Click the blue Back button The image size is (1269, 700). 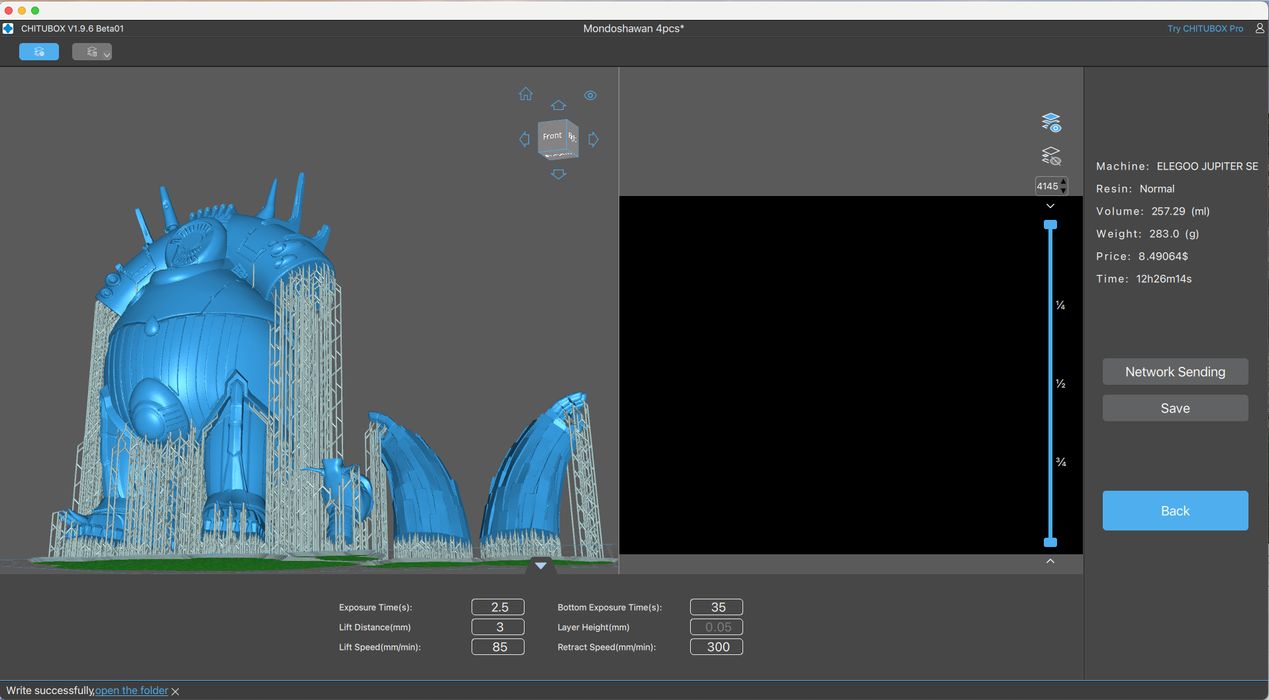tap(1175, 511)
